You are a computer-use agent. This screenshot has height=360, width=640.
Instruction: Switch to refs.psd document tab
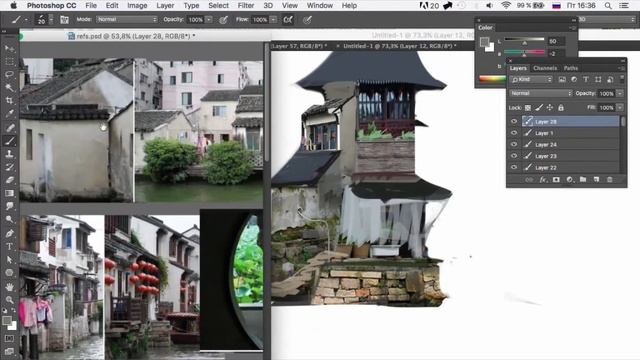tap(131, 36)
